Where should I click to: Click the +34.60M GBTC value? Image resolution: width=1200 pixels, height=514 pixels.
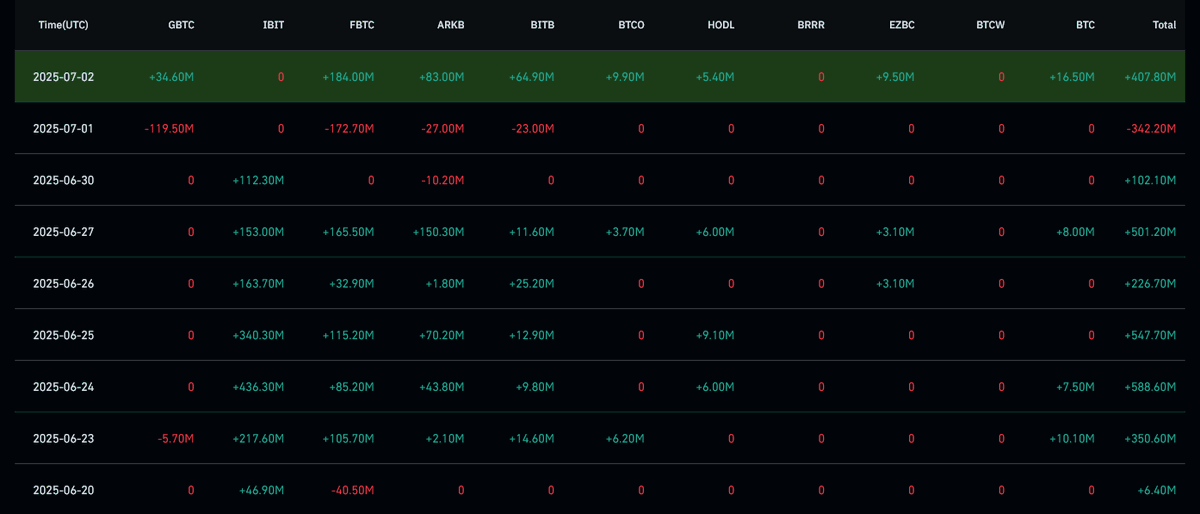(171, 77)
